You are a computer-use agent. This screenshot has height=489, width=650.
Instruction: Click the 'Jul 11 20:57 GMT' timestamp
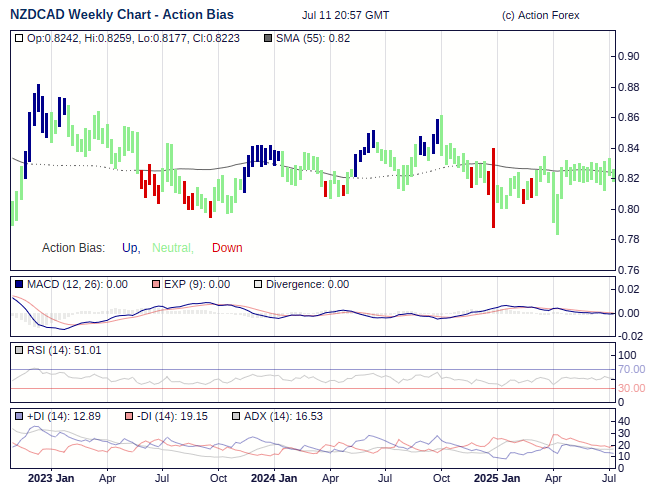tap(345, 16)
